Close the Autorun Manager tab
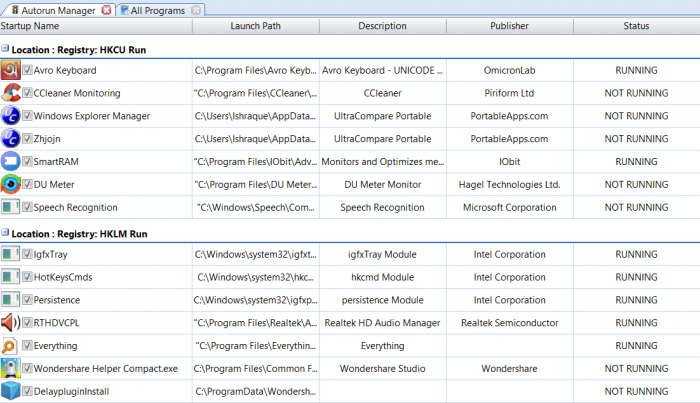 tap(106, 10)
